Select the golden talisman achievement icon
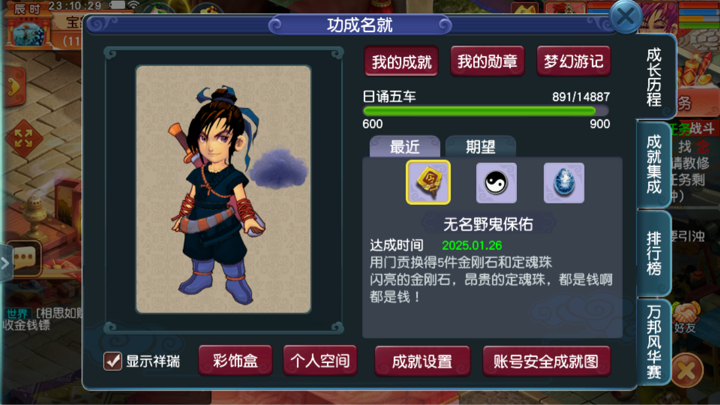Screen dimensions: 720x405 tap(428, 183)
